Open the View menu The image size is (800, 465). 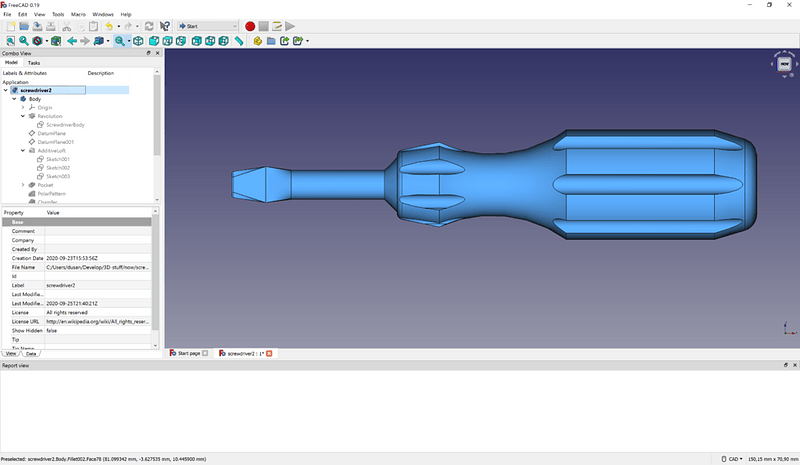coord(39,14)
